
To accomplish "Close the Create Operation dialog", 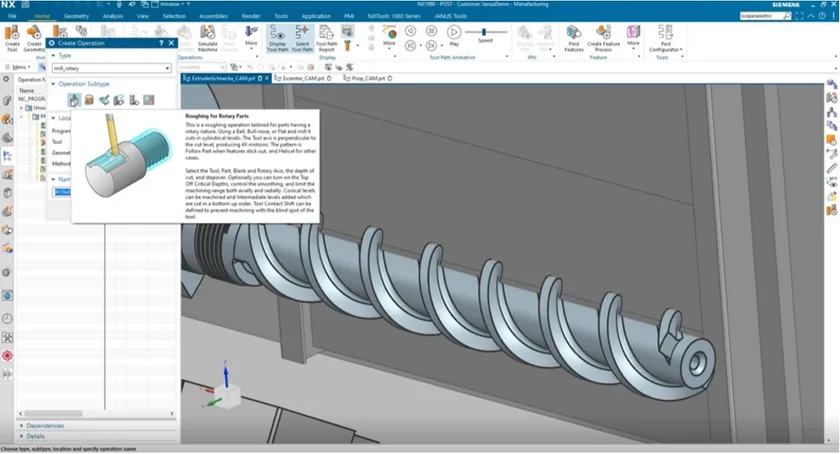I will 171,43.
